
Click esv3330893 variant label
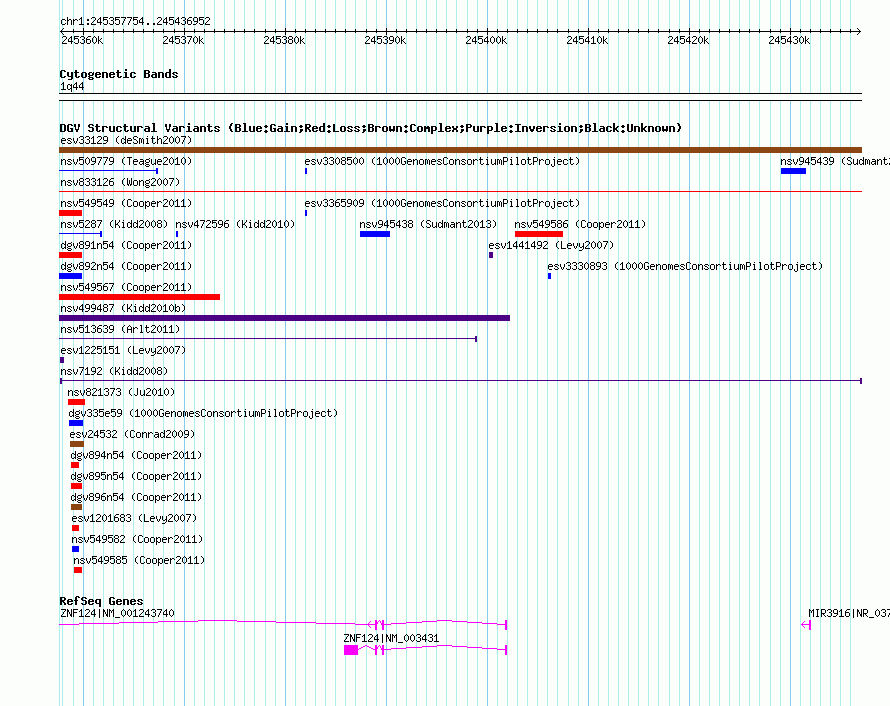(685, 266)
